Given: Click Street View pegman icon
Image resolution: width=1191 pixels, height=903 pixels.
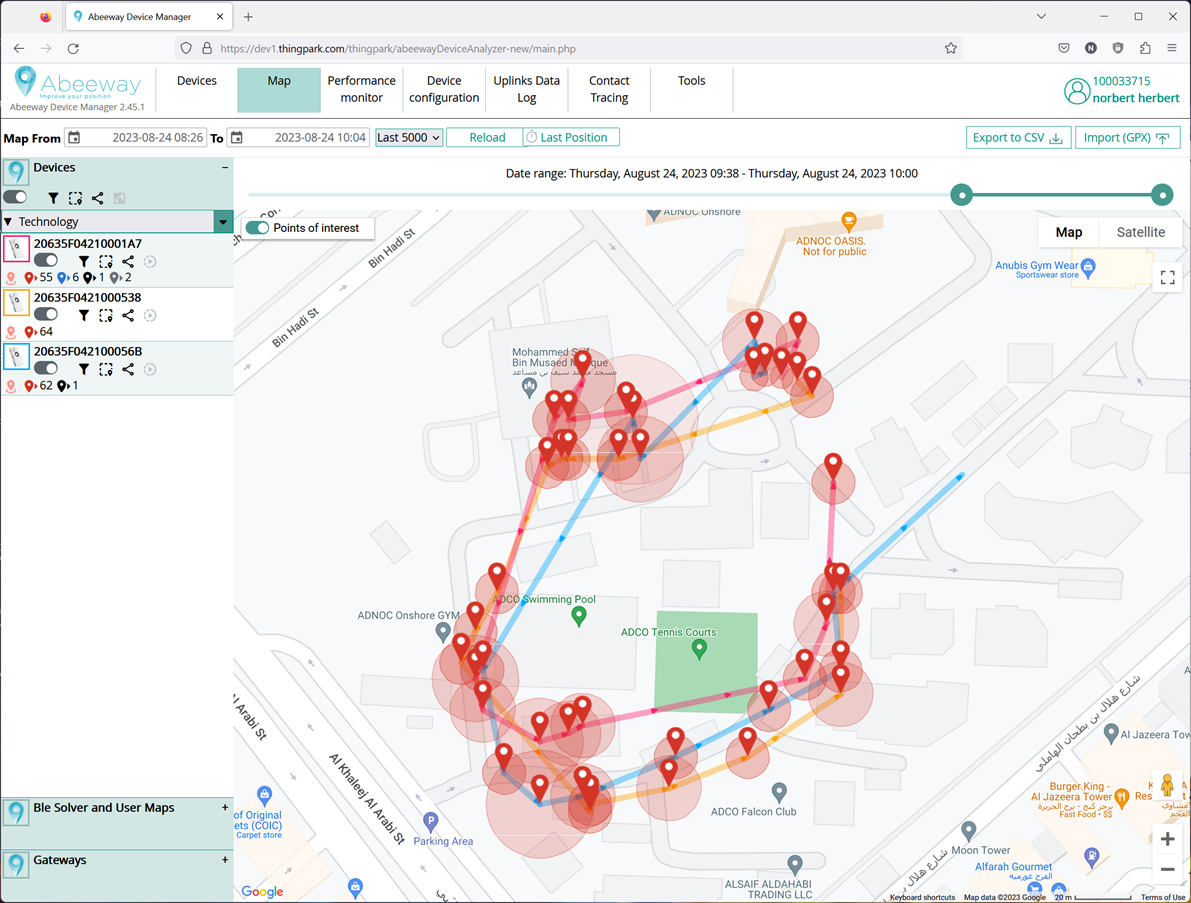Looking at the screenshot, I should click(x=1167, y=785).
